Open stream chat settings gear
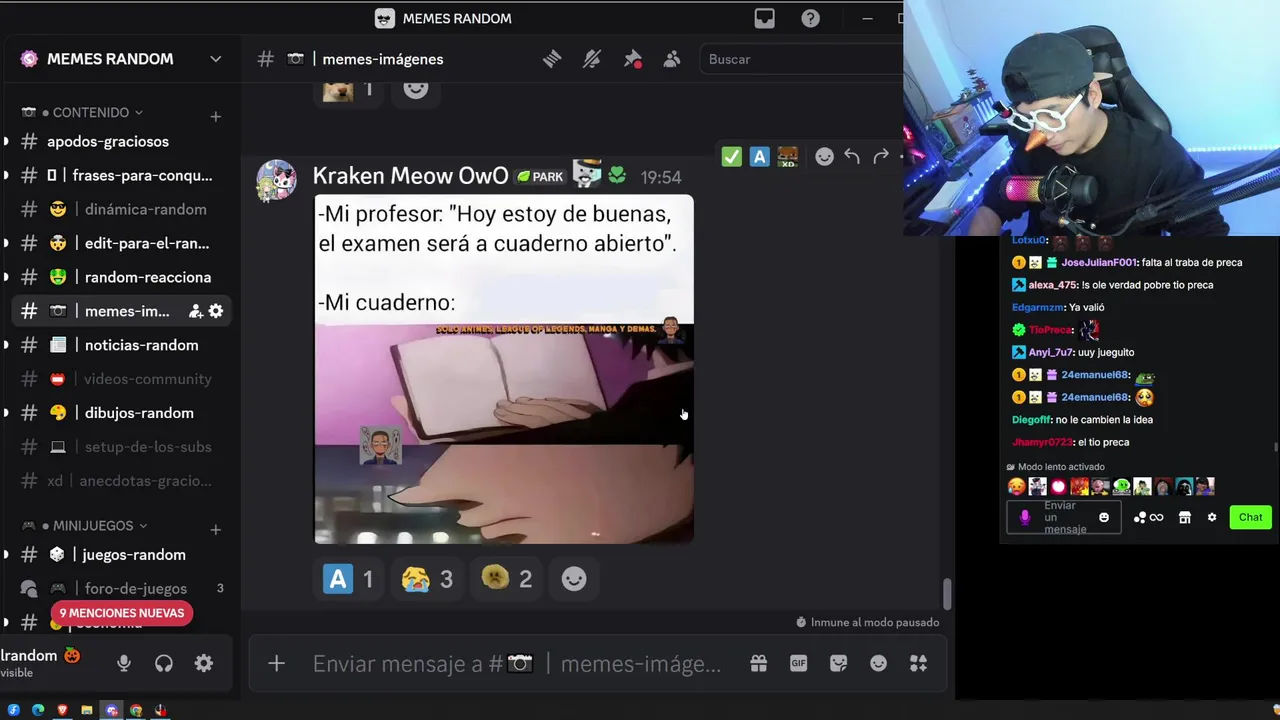1280x720 pixels. 1212,517
